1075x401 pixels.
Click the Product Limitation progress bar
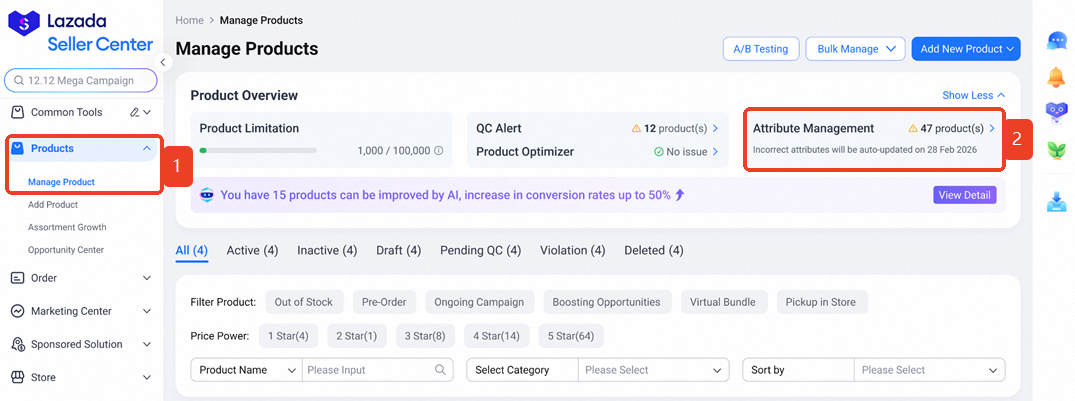258,150
